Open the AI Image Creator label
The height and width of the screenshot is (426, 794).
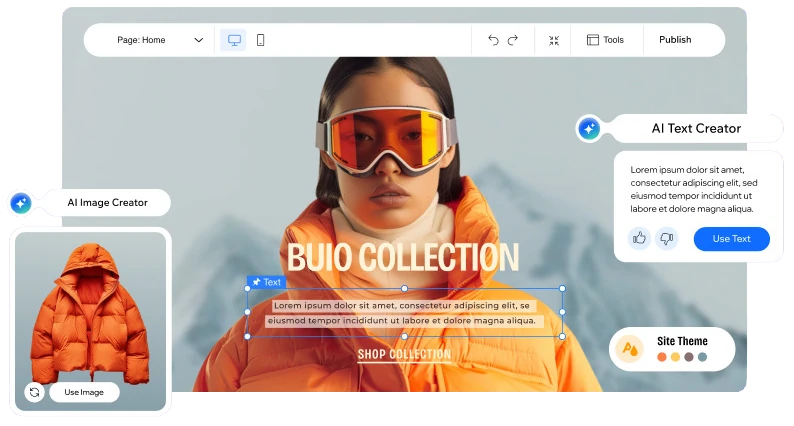107,203
